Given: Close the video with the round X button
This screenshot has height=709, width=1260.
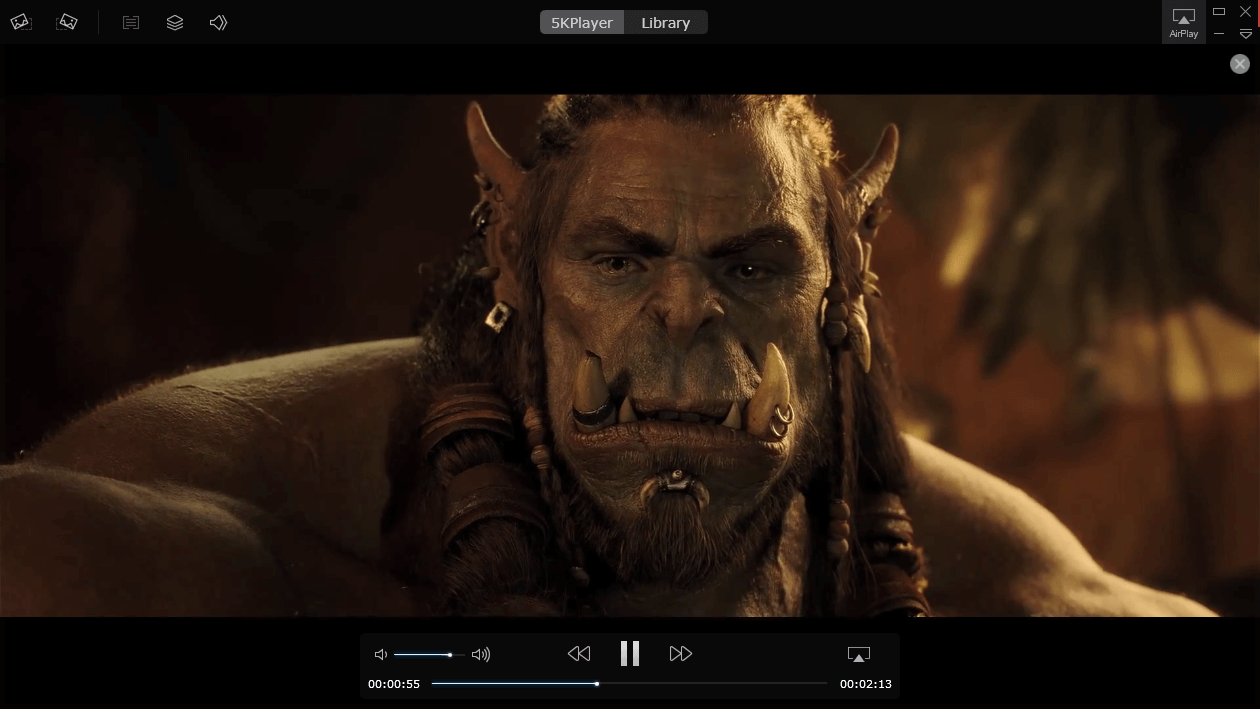Looking at the screenshot, I should coord(1240,64).
